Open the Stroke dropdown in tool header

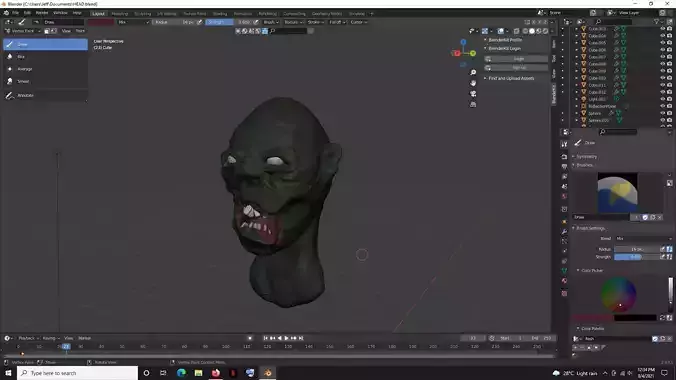click(315, 22)
